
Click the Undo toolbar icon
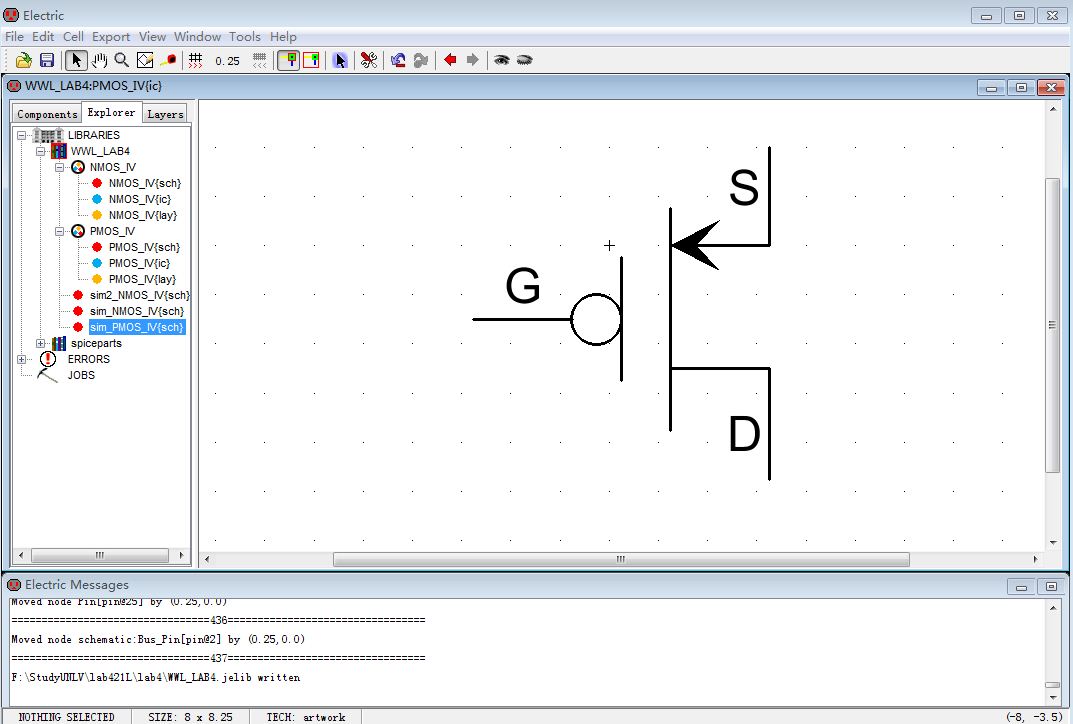(x=398, y=60)
